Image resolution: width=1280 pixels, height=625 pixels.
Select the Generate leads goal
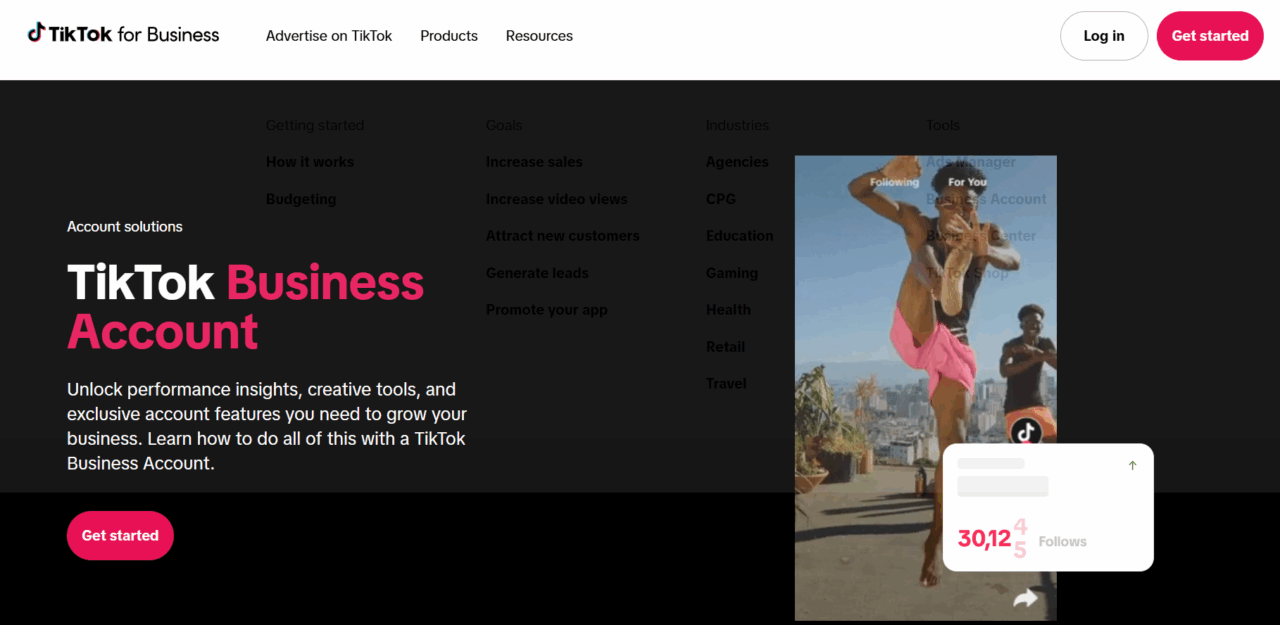coord(537,272)
